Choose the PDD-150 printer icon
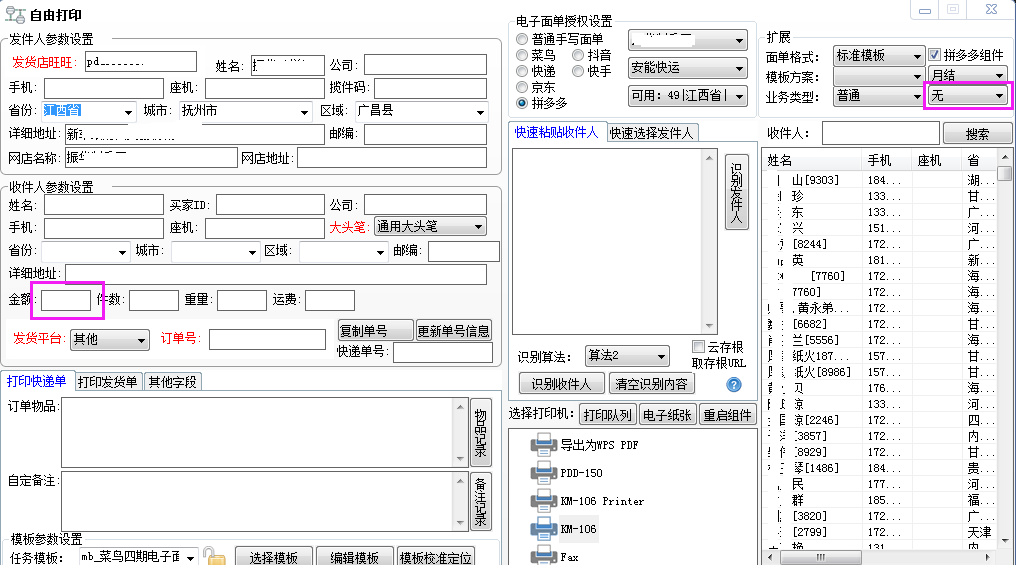 [544, 472]
